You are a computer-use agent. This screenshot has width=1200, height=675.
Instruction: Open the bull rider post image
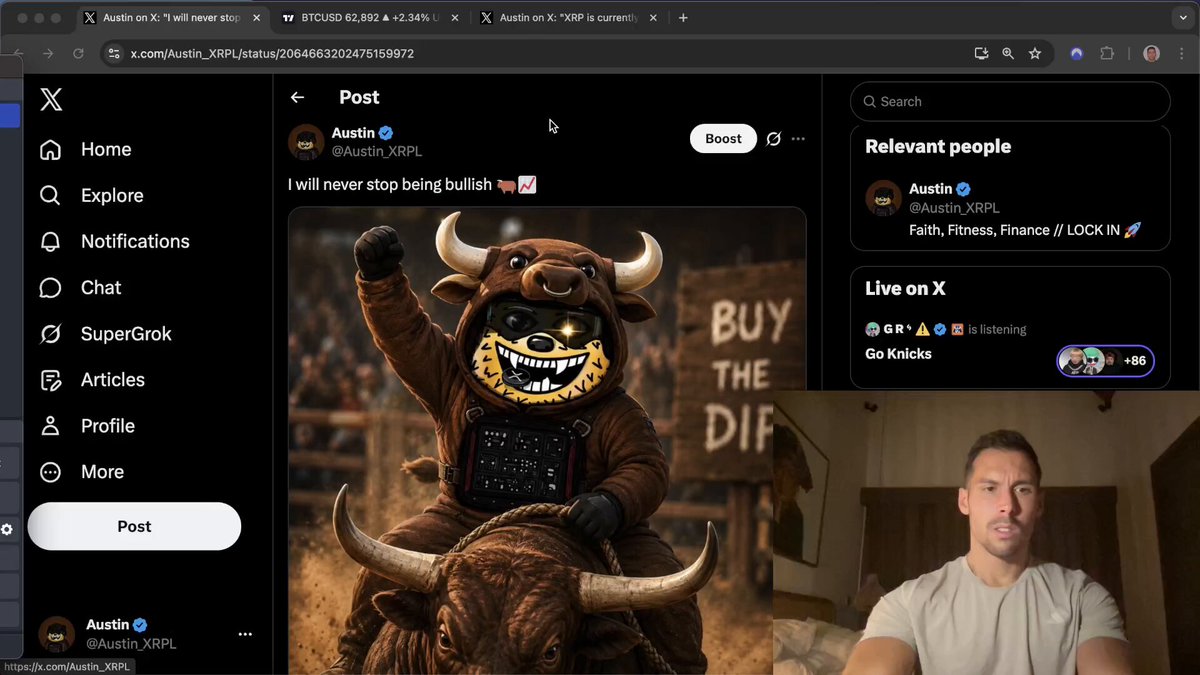pyautogui.click(x=547, y=440)
